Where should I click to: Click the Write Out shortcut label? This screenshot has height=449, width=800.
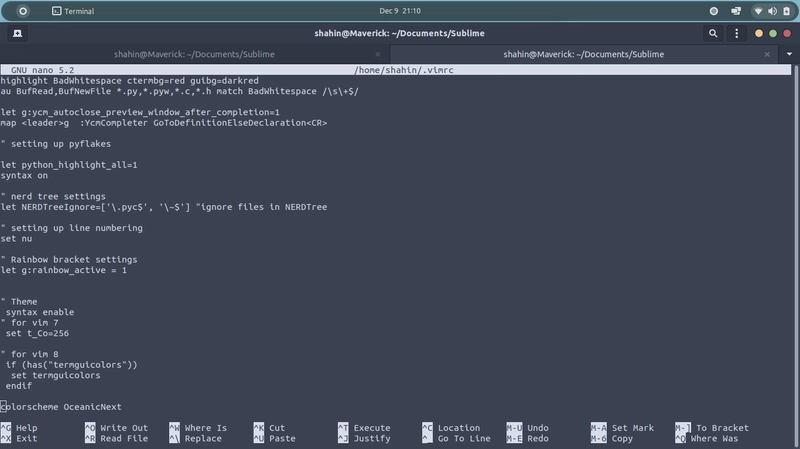[123, 428]
